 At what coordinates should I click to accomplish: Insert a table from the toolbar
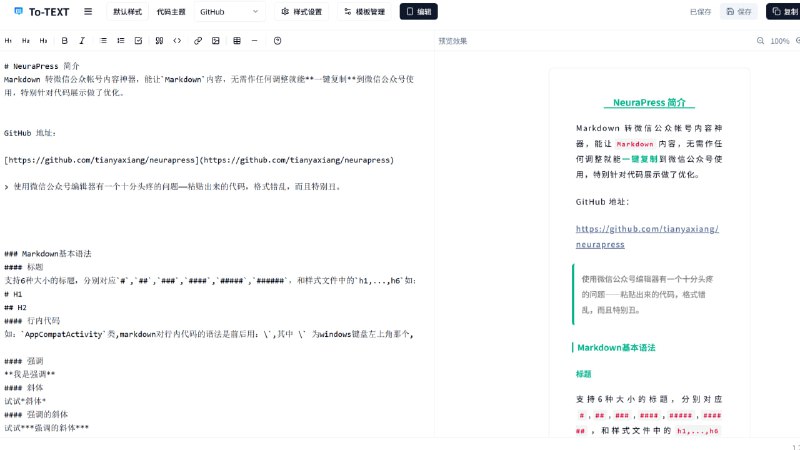click(237, 41)
